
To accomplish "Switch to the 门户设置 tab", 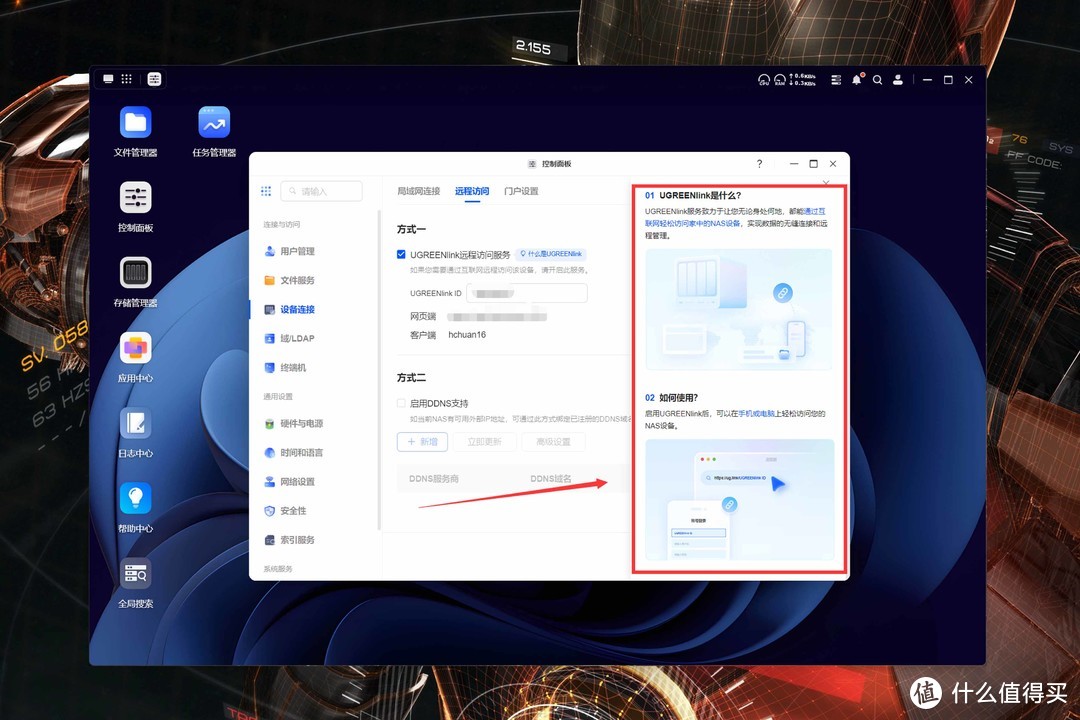I will pos(521,191).
